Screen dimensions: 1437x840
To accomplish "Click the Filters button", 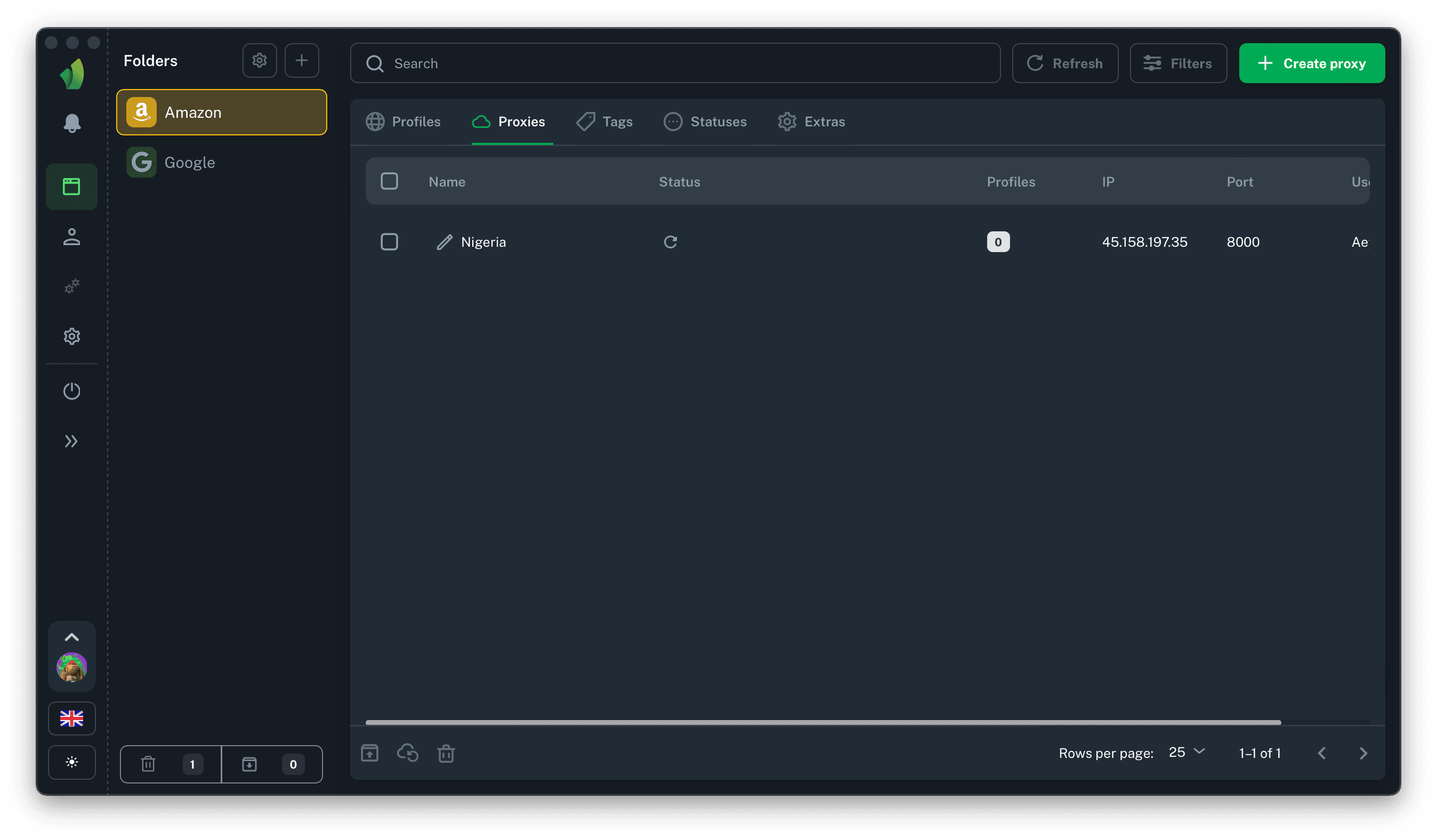I will click(x=1178, y=63).
